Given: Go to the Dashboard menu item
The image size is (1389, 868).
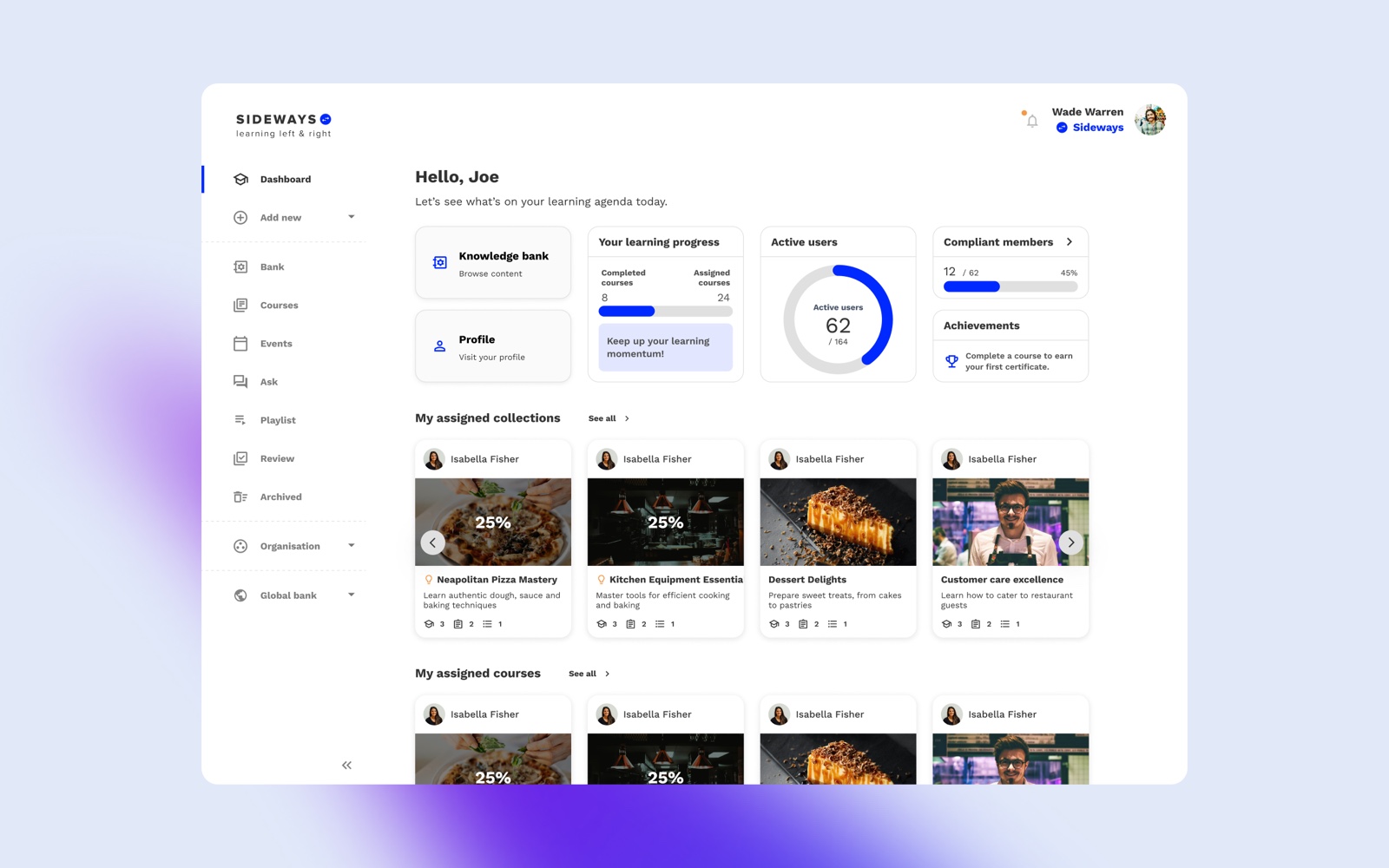Looking at the screenshot, I should (285, 180).
